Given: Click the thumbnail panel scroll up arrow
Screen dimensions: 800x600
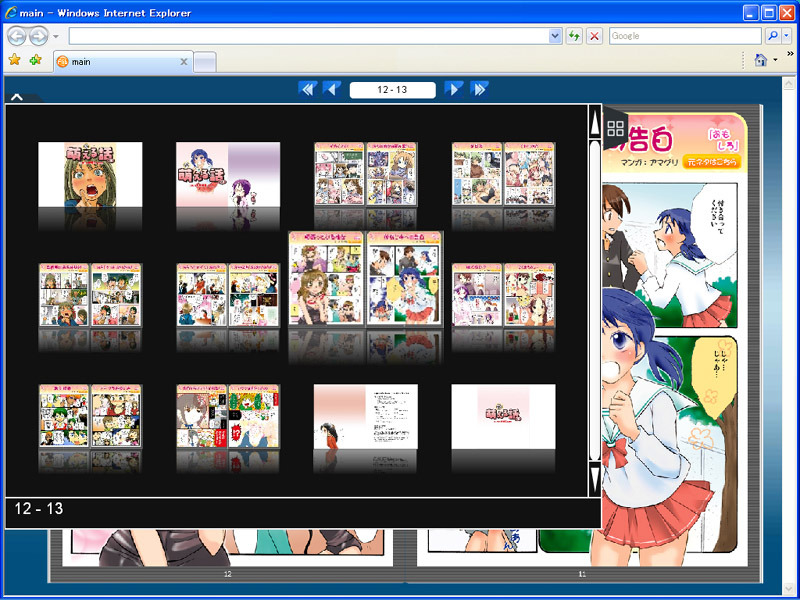Looking at the screenshot, I should click(x=594, y=123).
